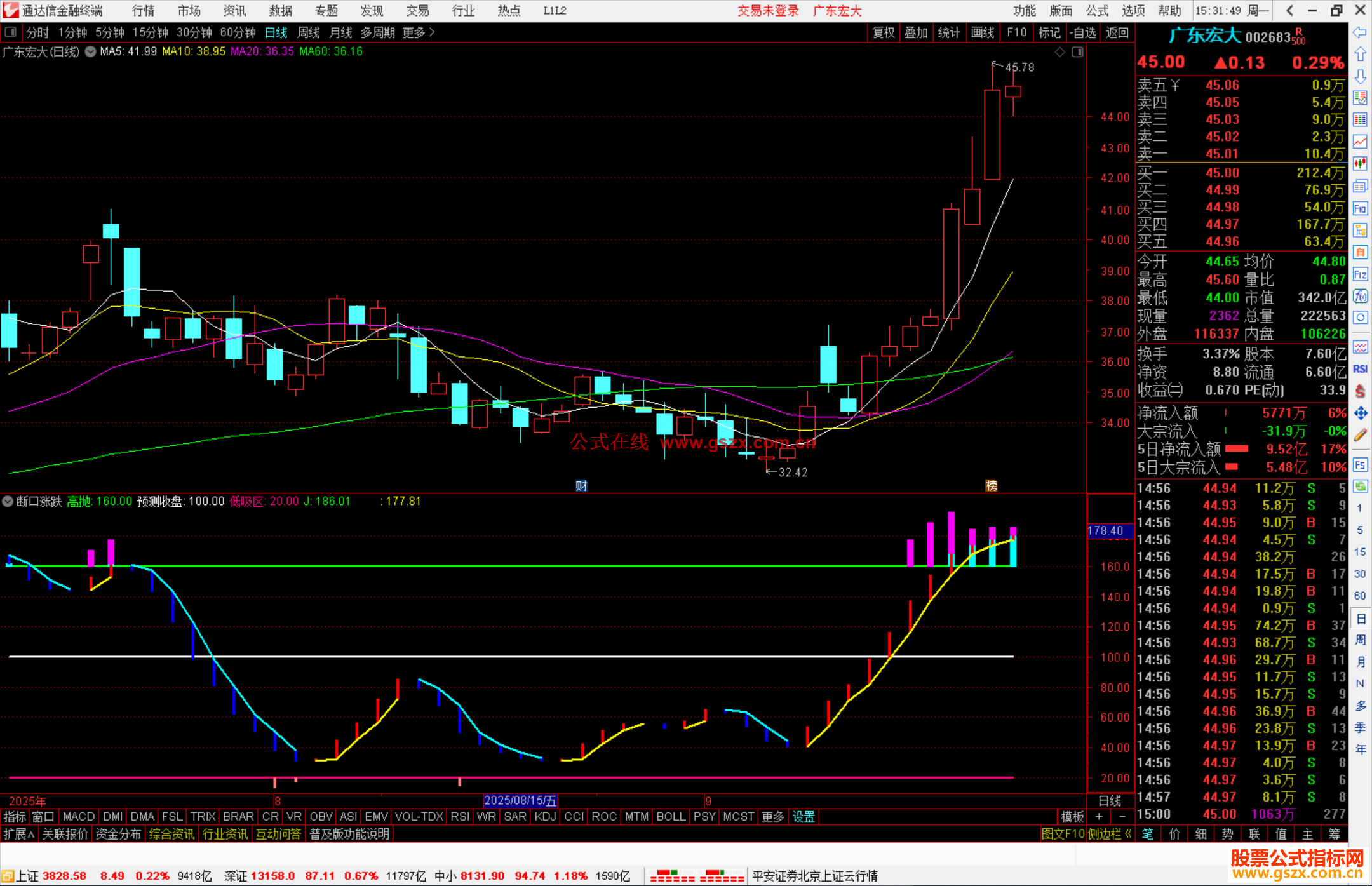Click the back arrow icon in right sidebar

coord(1360,32)
